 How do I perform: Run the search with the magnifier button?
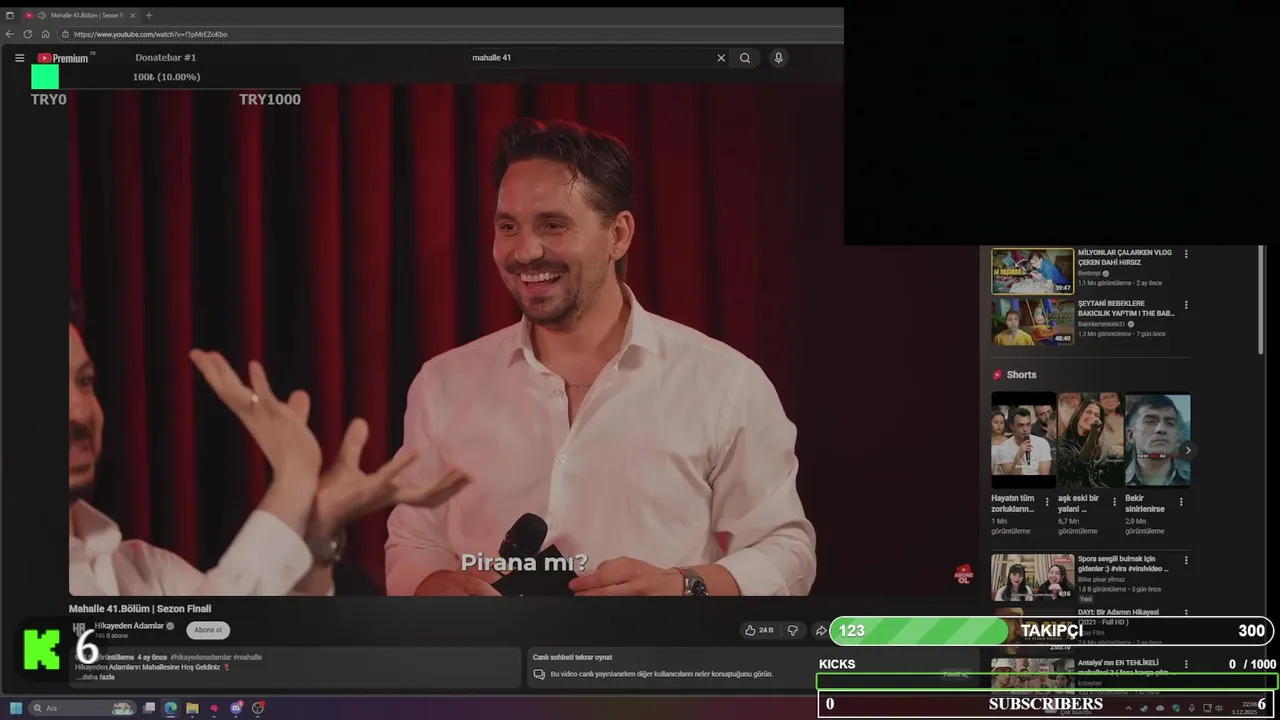point(745,58)
